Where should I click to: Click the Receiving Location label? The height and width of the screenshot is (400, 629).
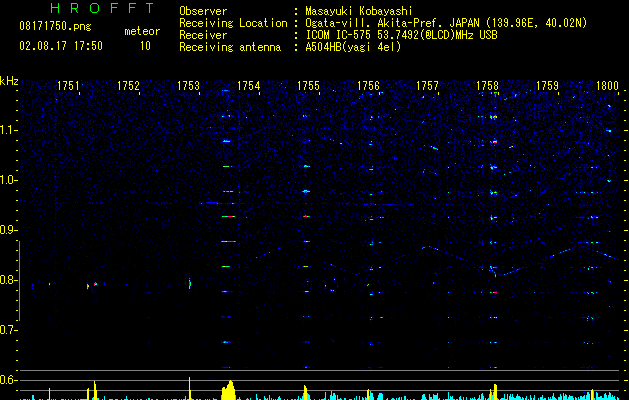[x=233, y=23]
